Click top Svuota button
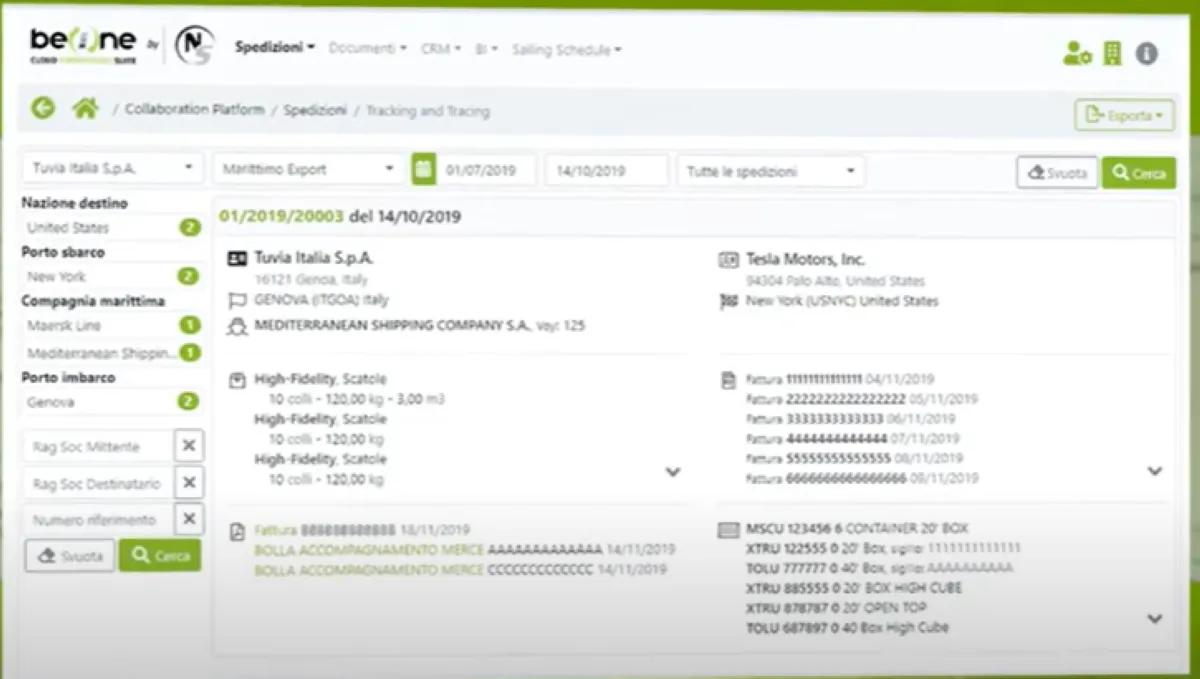Screen dimensions: 1200x679 [x=1057, y=172]
